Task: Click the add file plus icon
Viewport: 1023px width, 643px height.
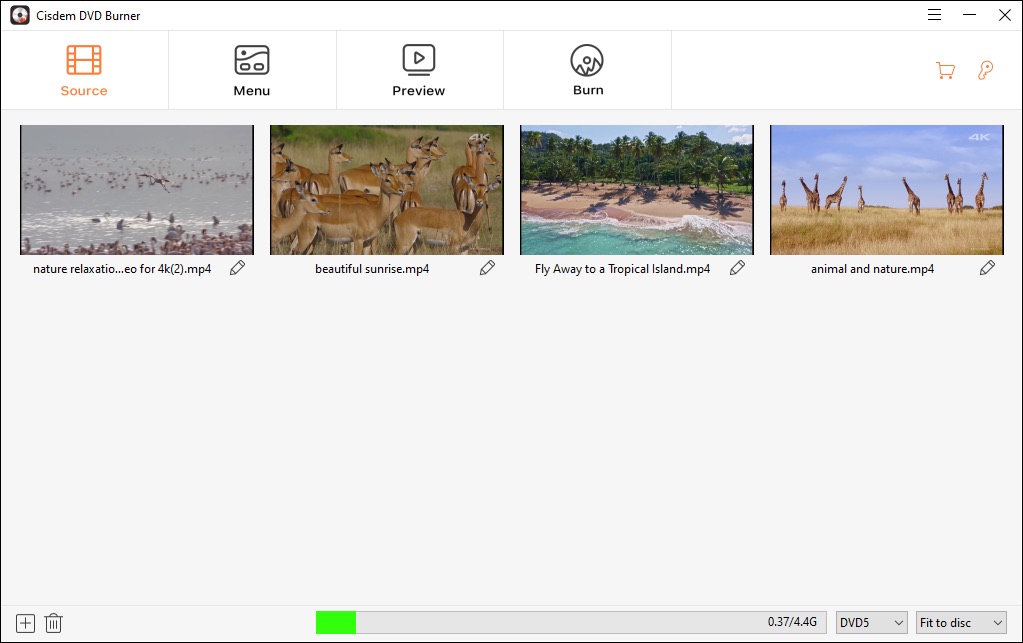Action: pos(26,623)
